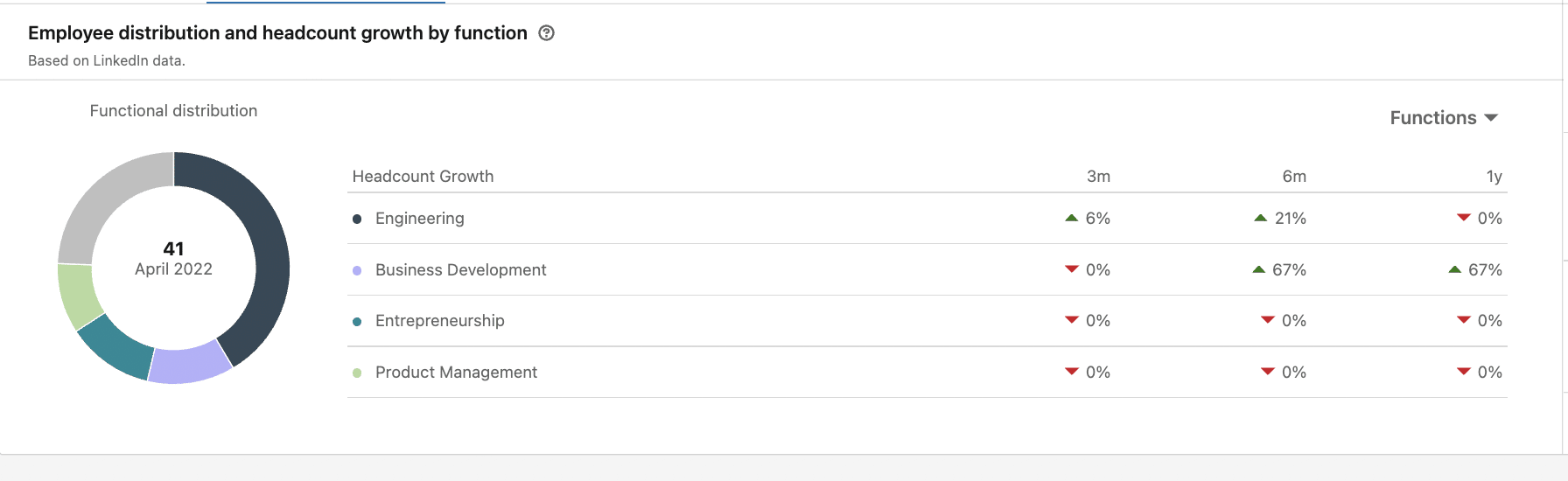Click the 41 April 2022 chart center
The image size is (1568, 481).
point(173,259)
